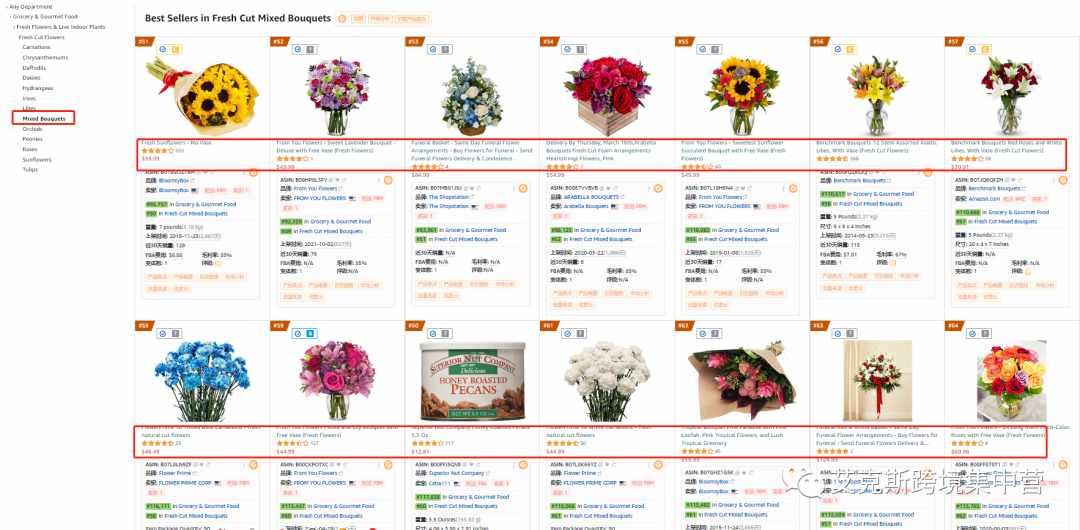The width and height of the screenshot is (1080, 530).
Task: Click orange circle icon in item #53 ASIN panel
Action: point(523,188)
